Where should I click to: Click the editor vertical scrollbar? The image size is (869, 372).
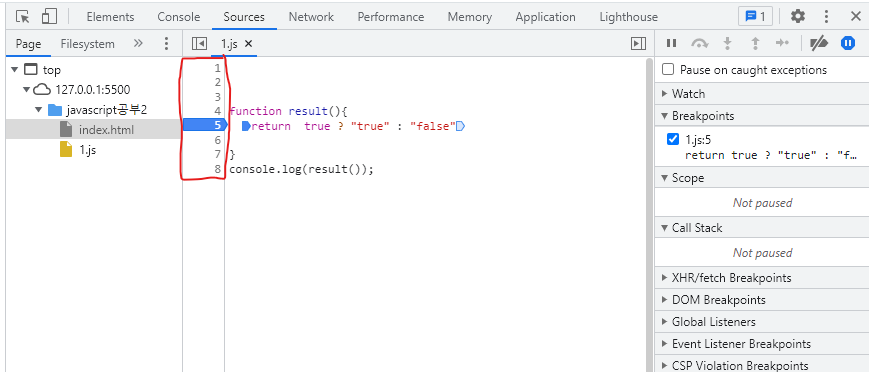coord(650,214)
